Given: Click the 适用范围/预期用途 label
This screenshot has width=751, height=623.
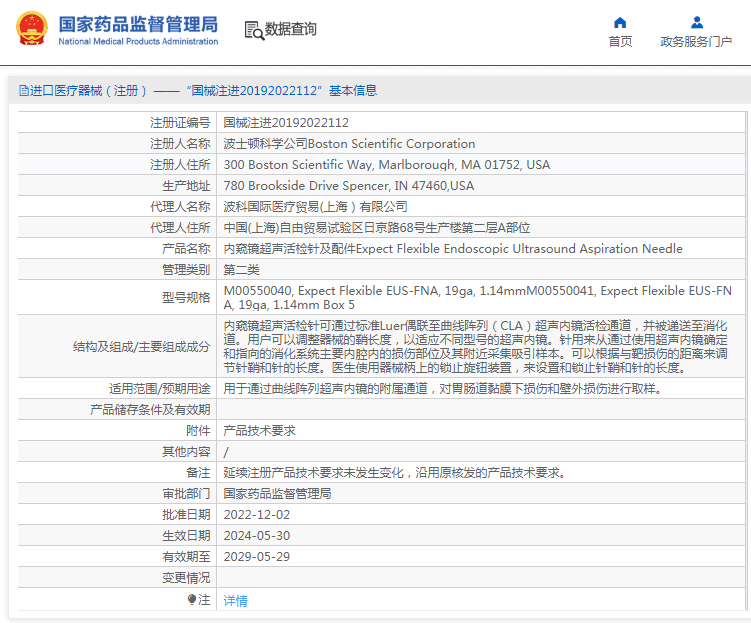Looking at the screenshot, I should click(x=159, y=388).
